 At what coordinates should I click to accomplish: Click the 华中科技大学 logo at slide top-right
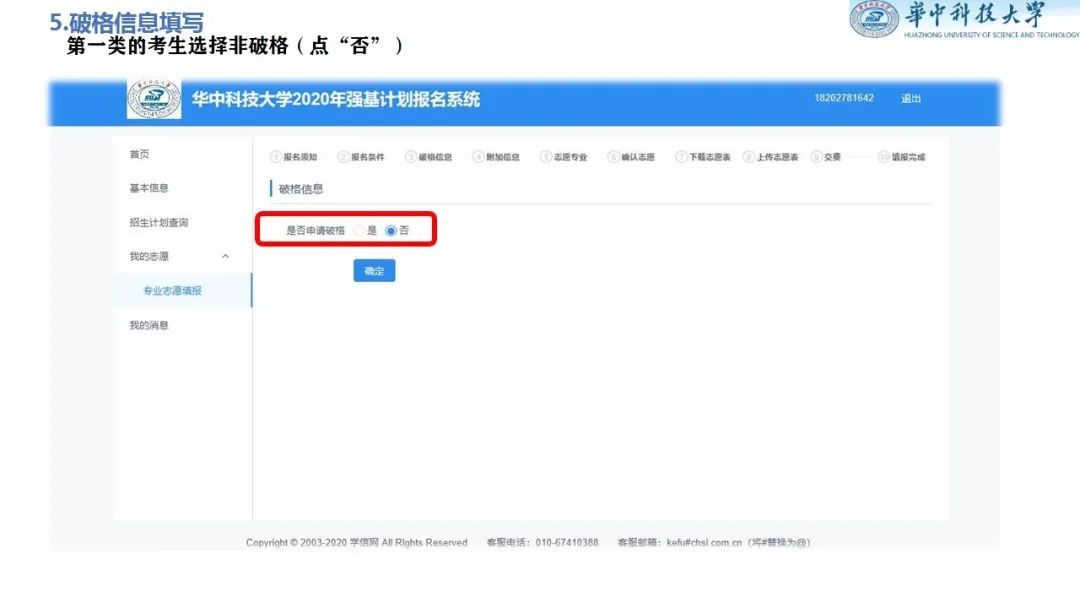tap(964, 19)
